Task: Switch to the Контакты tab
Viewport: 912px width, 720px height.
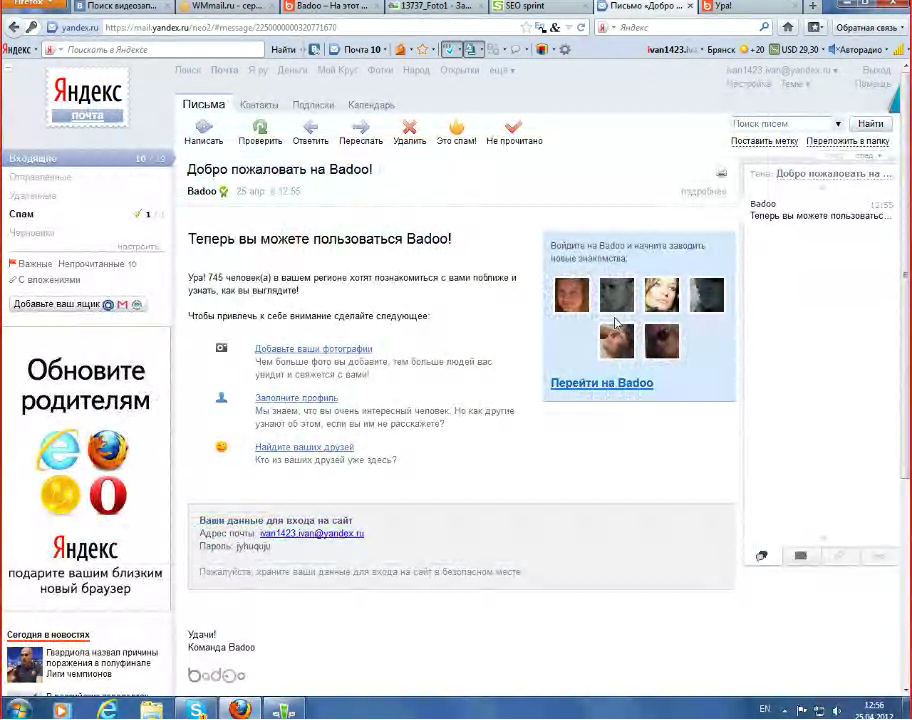Action: pos(259,105)
